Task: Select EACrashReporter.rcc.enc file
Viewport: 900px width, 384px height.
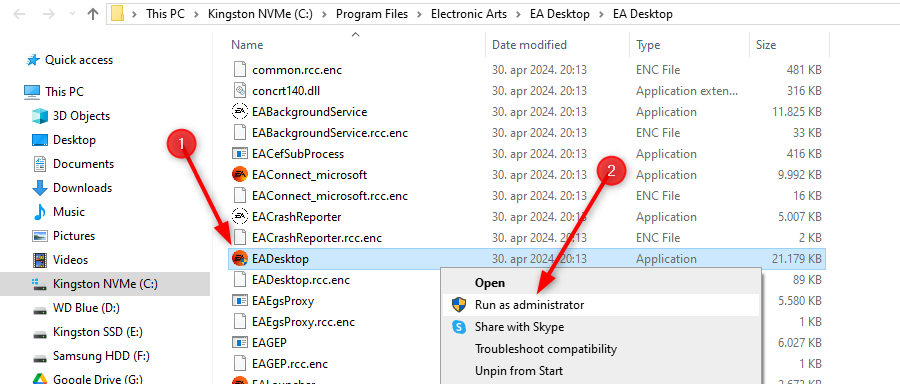Action: tap(317, 238)
